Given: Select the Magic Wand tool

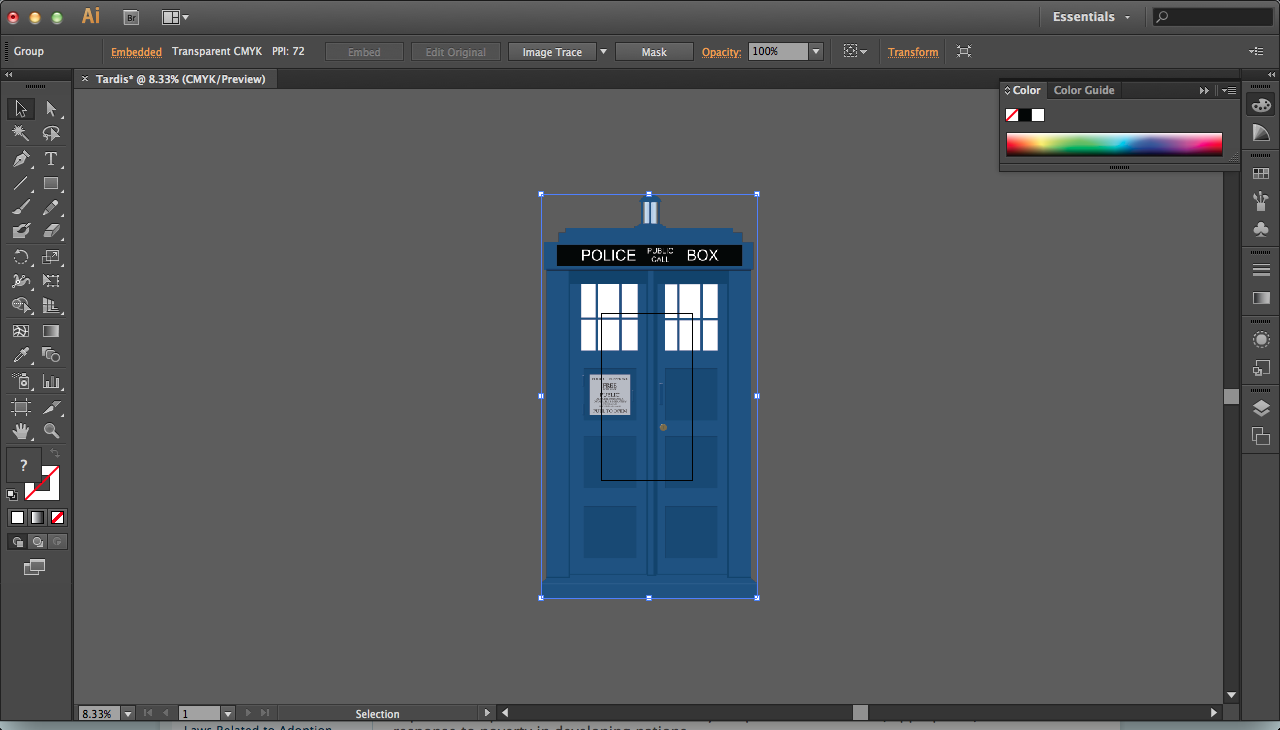Looking at the screenshot, I should coord(21,133).
